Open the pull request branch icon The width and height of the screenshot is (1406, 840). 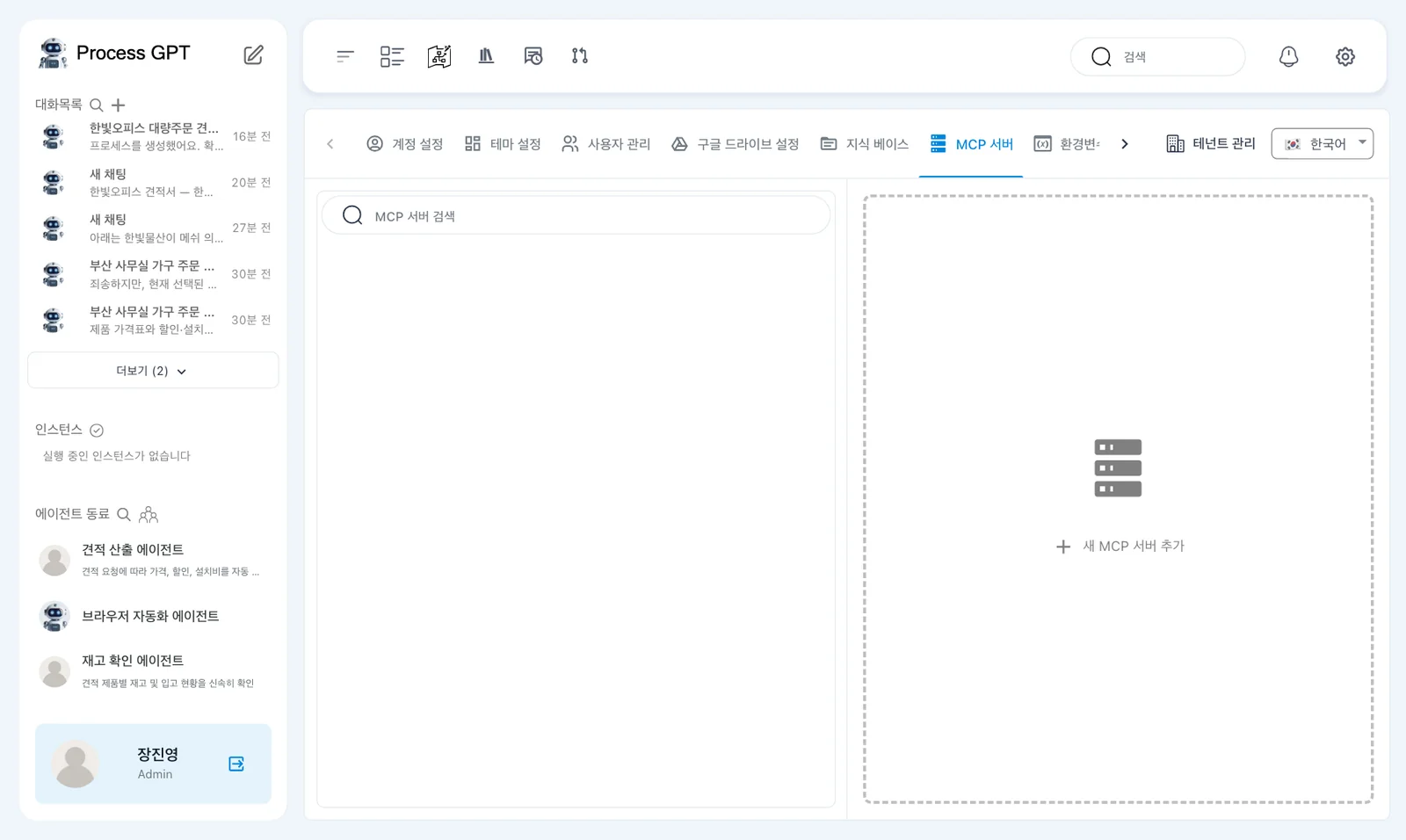click(580, 56)
